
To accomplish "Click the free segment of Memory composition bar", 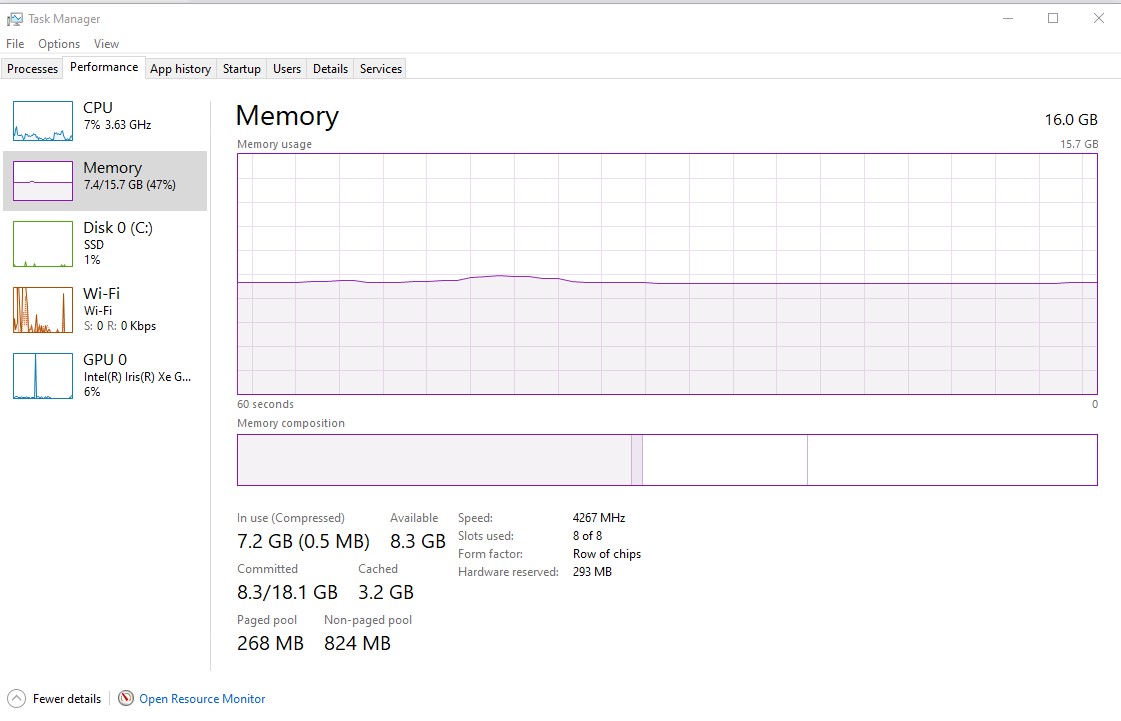I will tap(952, 460).
